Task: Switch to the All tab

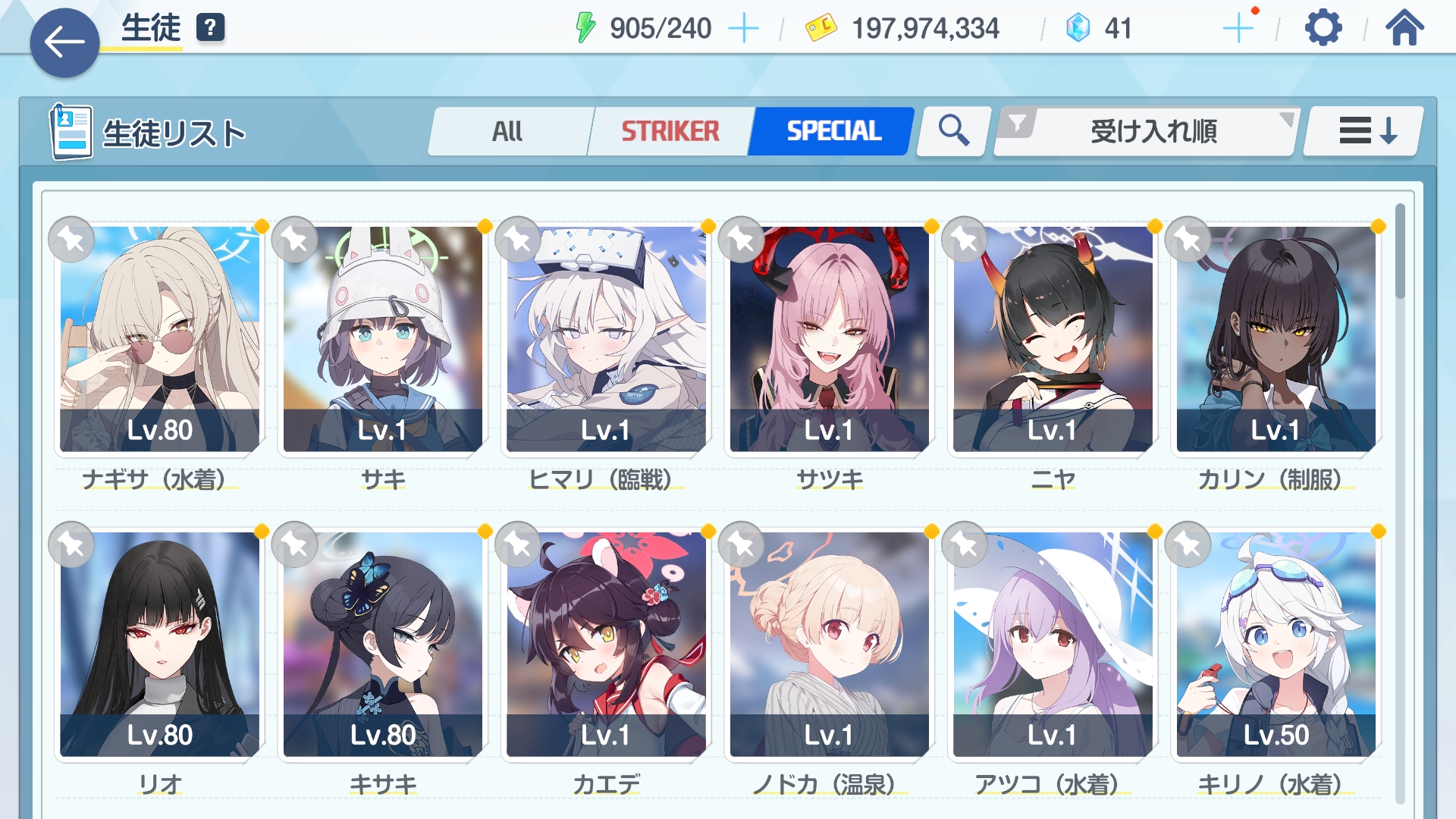Action: pyautogui.click(x=507, y=131)
